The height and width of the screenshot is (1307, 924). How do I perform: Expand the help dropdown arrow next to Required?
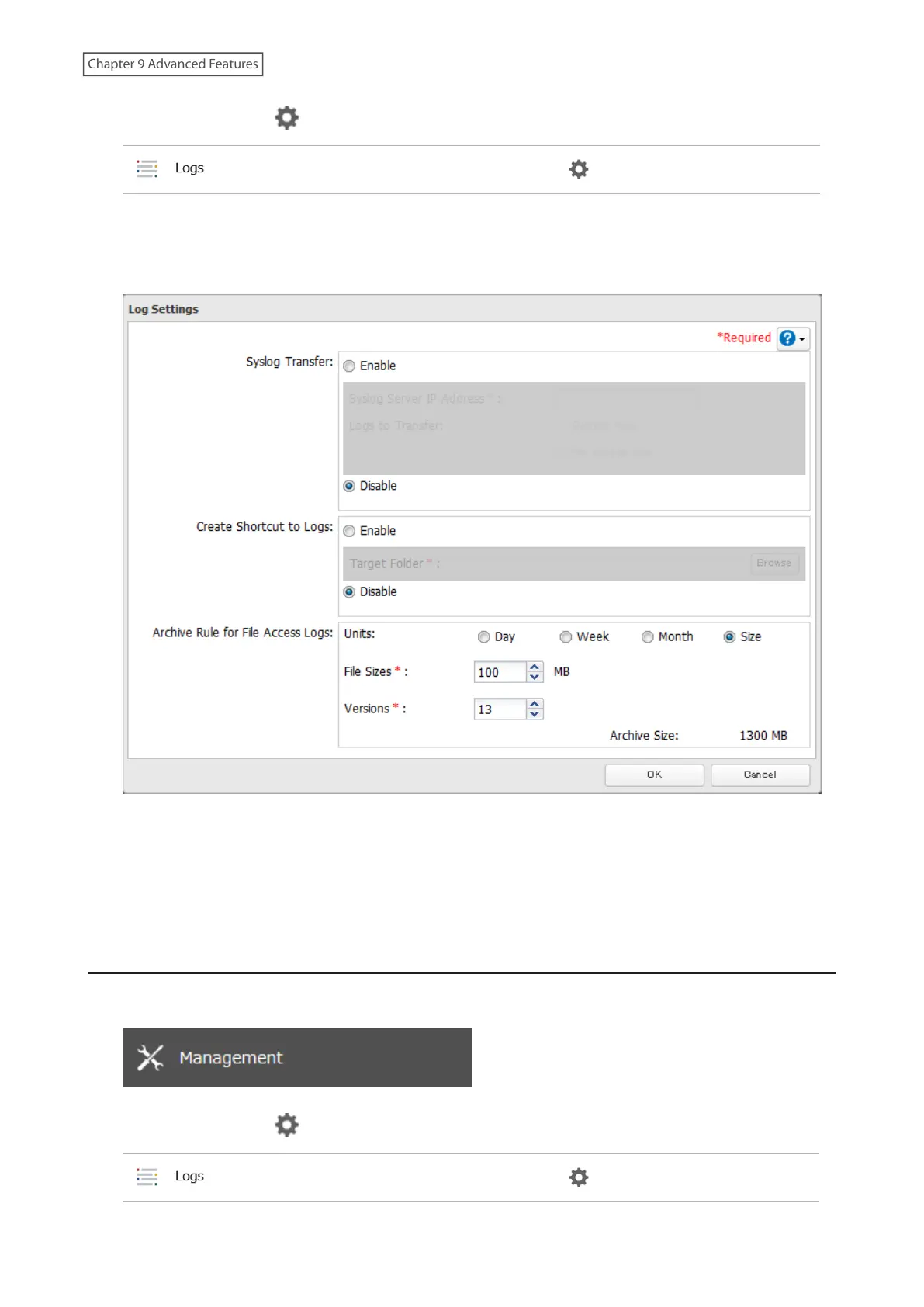pos(802,339)
